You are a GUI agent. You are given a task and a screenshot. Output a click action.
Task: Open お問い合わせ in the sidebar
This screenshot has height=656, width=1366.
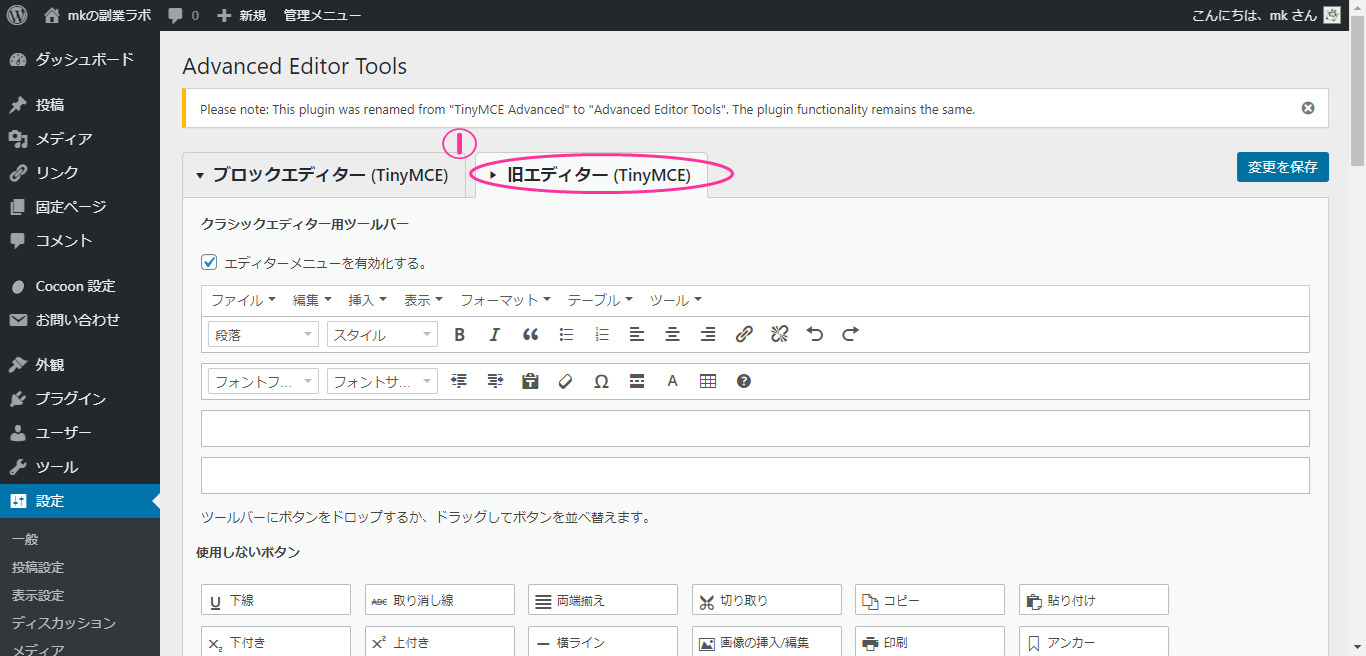click(80, 320)
